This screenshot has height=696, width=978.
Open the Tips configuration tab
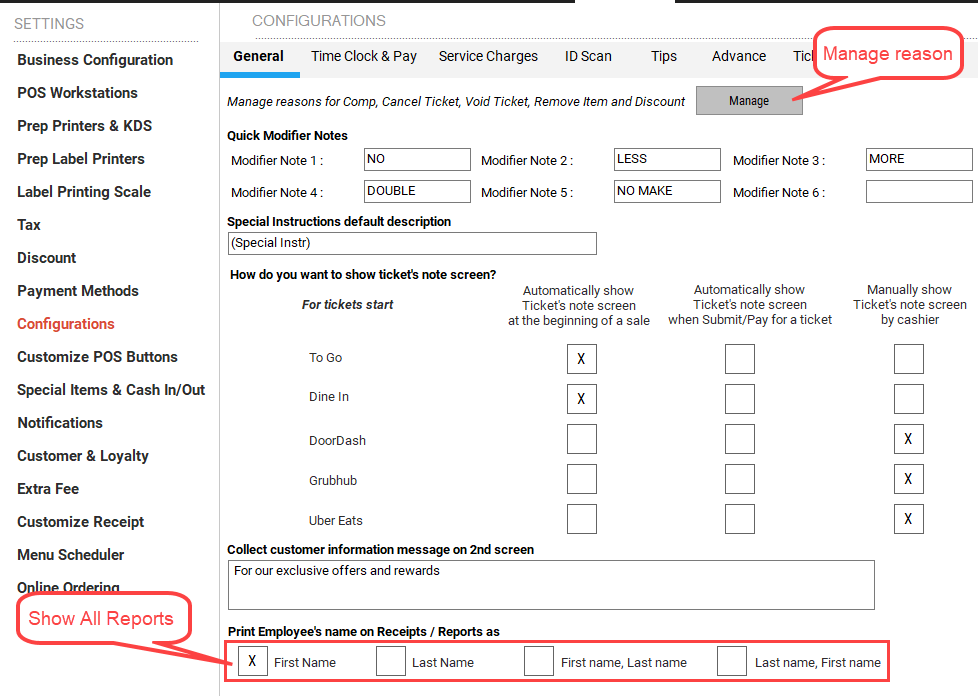664,56
